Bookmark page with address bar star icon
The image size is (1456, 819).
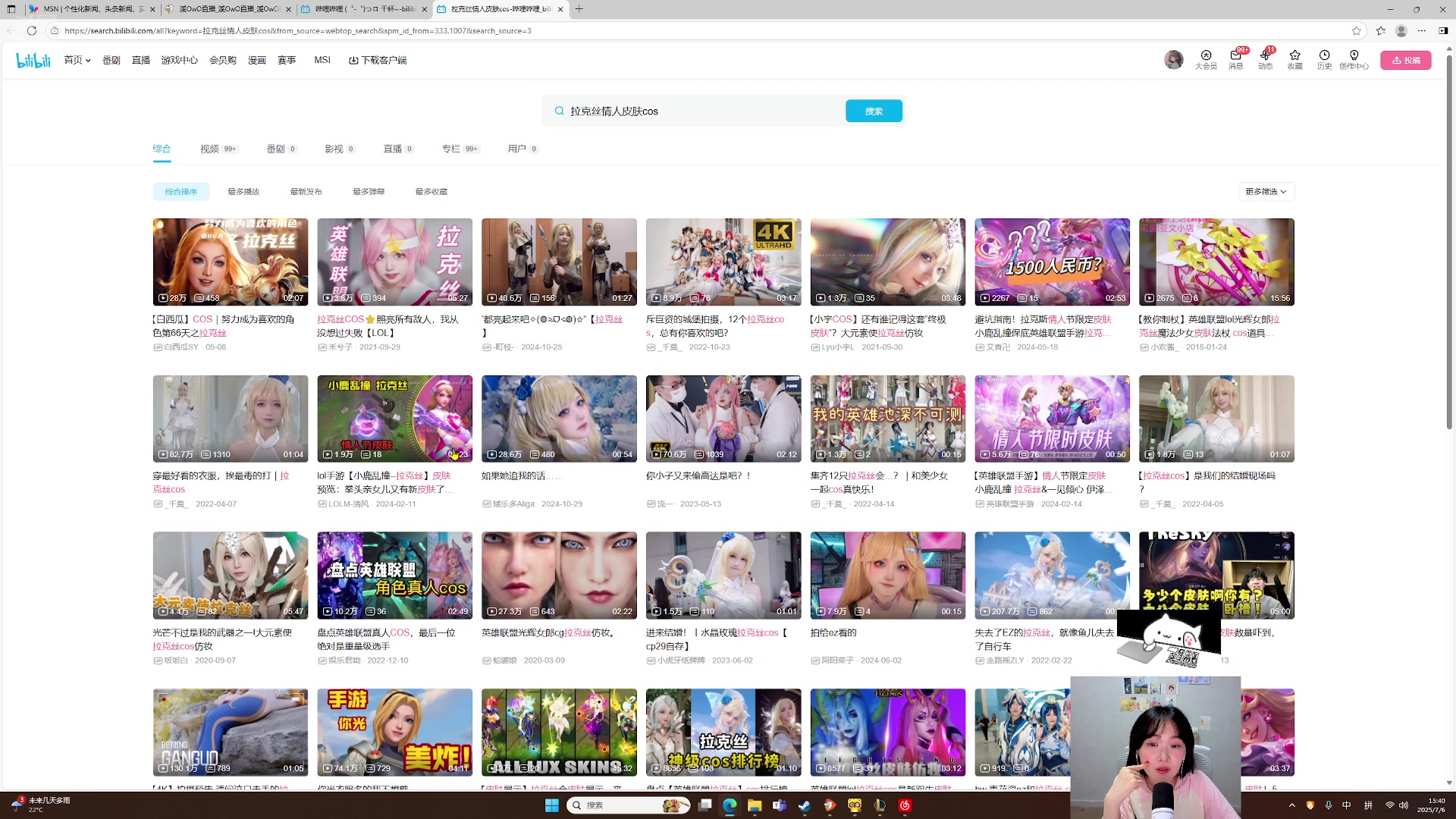point(1357,30)
